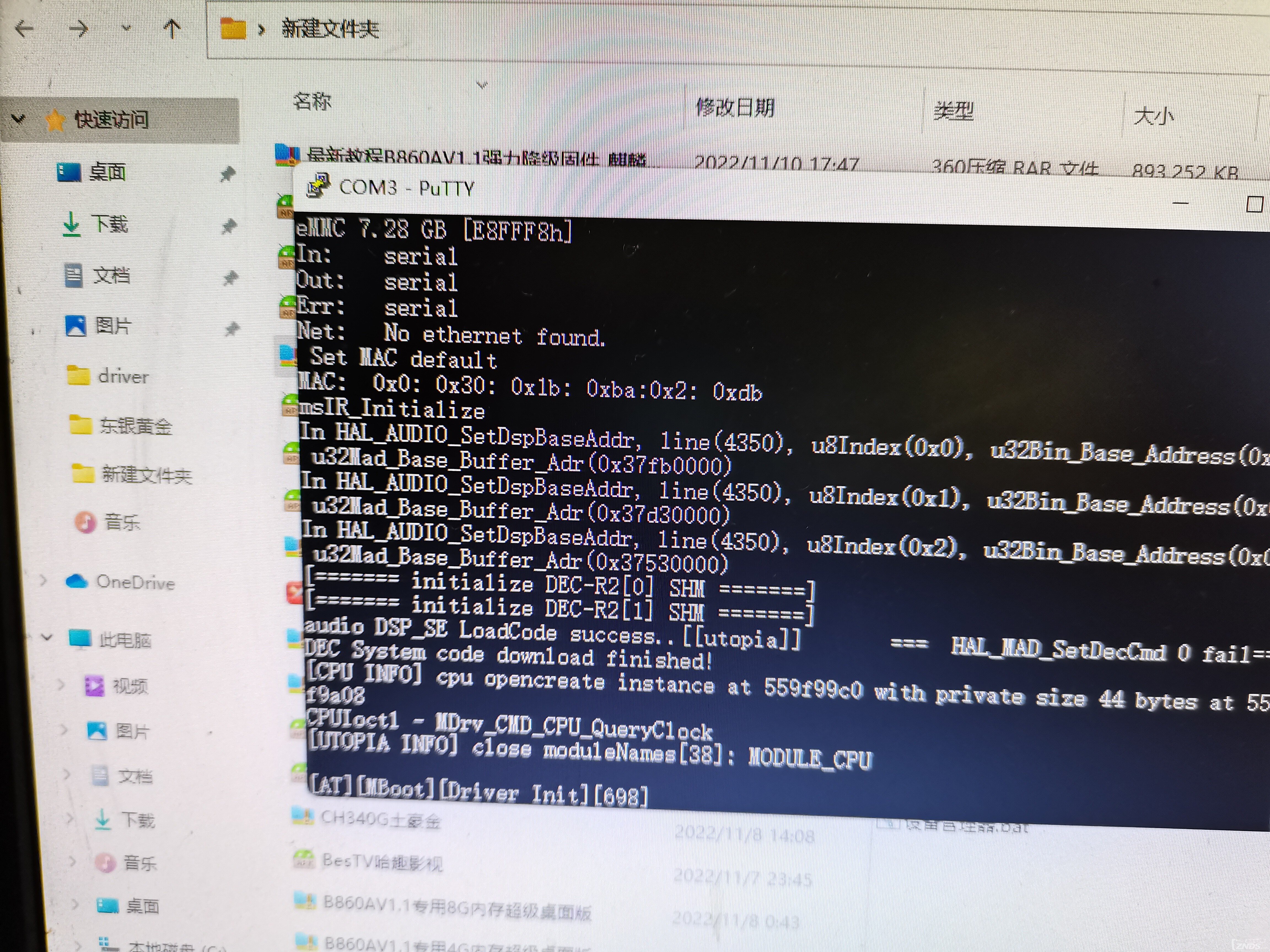
Task: Select the BesTV哈趣影视 file
Action: 382,861
